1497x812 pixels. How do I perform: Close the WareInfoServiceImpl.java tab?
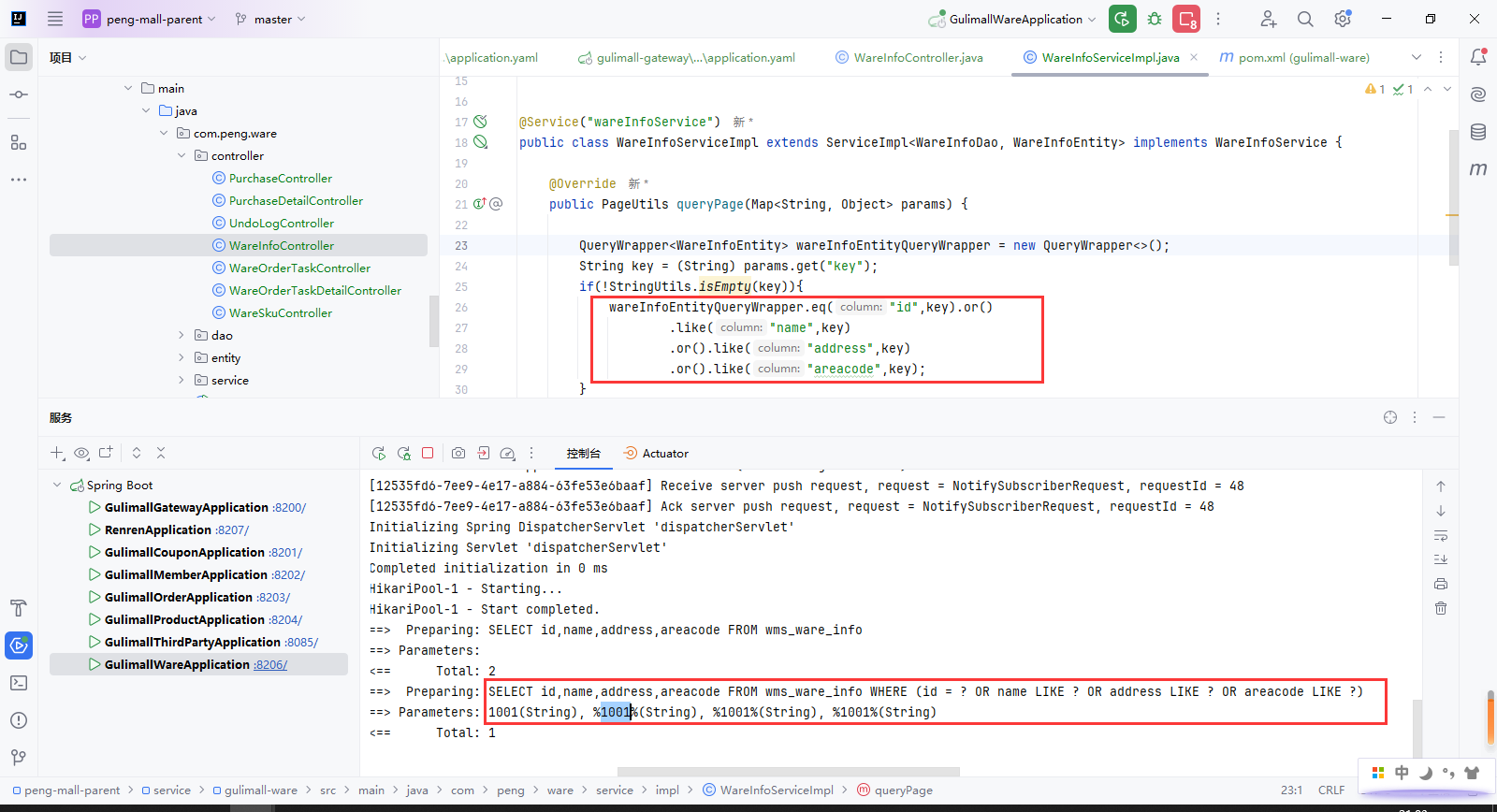(1194, 57)
